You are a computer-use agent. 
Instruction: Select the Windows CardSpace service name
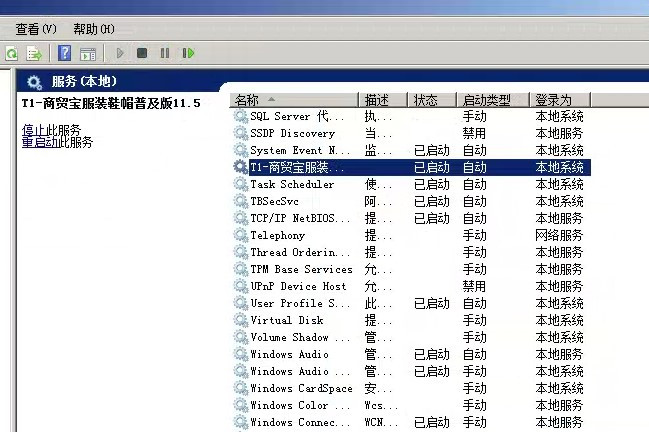301,388
